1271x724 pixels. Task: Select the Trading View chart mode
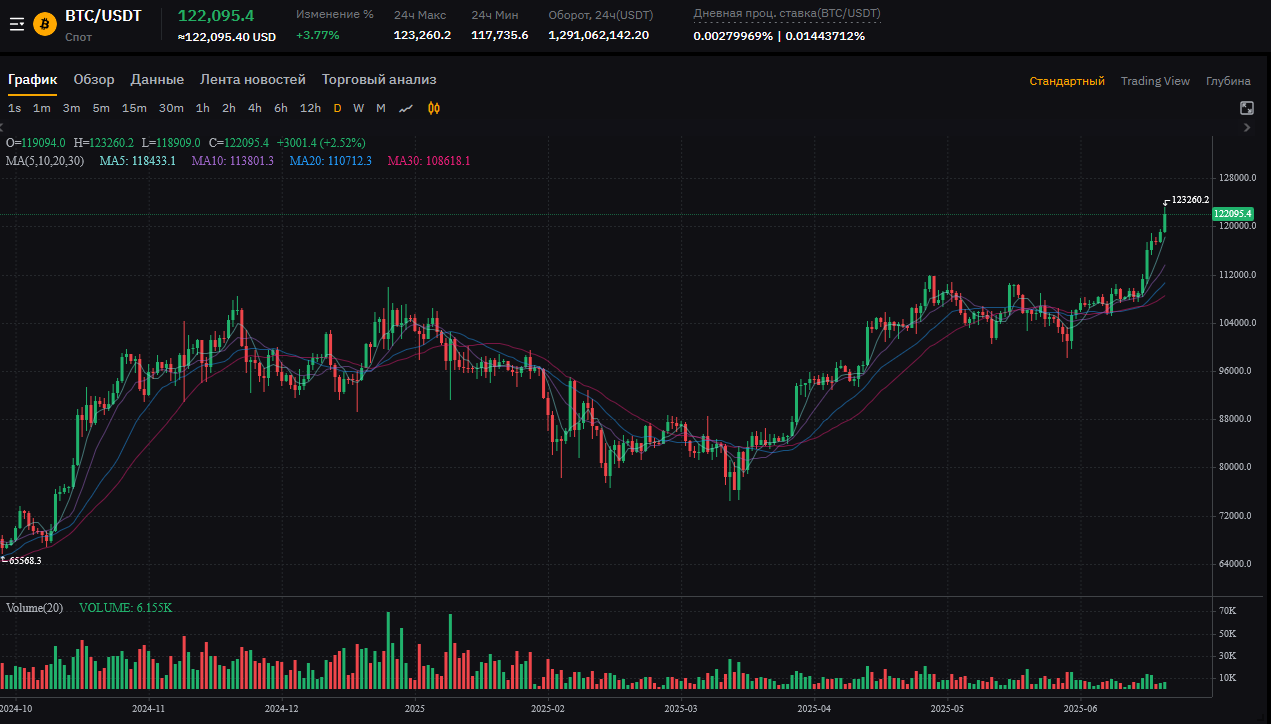pos(1155,81)
